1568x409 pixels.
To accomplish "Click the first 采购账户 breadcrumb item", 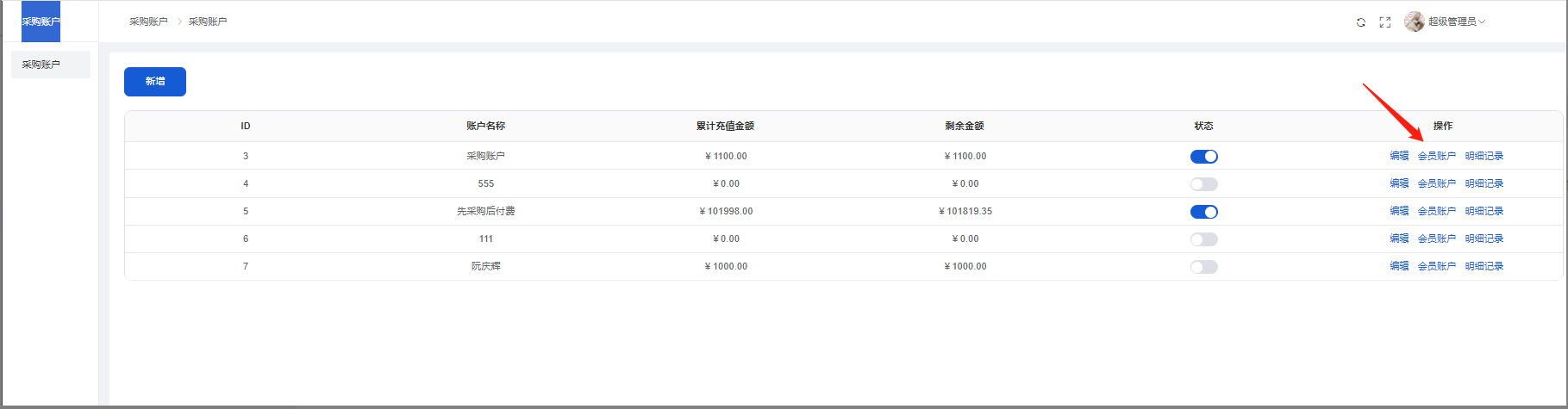I will point(148,22).
